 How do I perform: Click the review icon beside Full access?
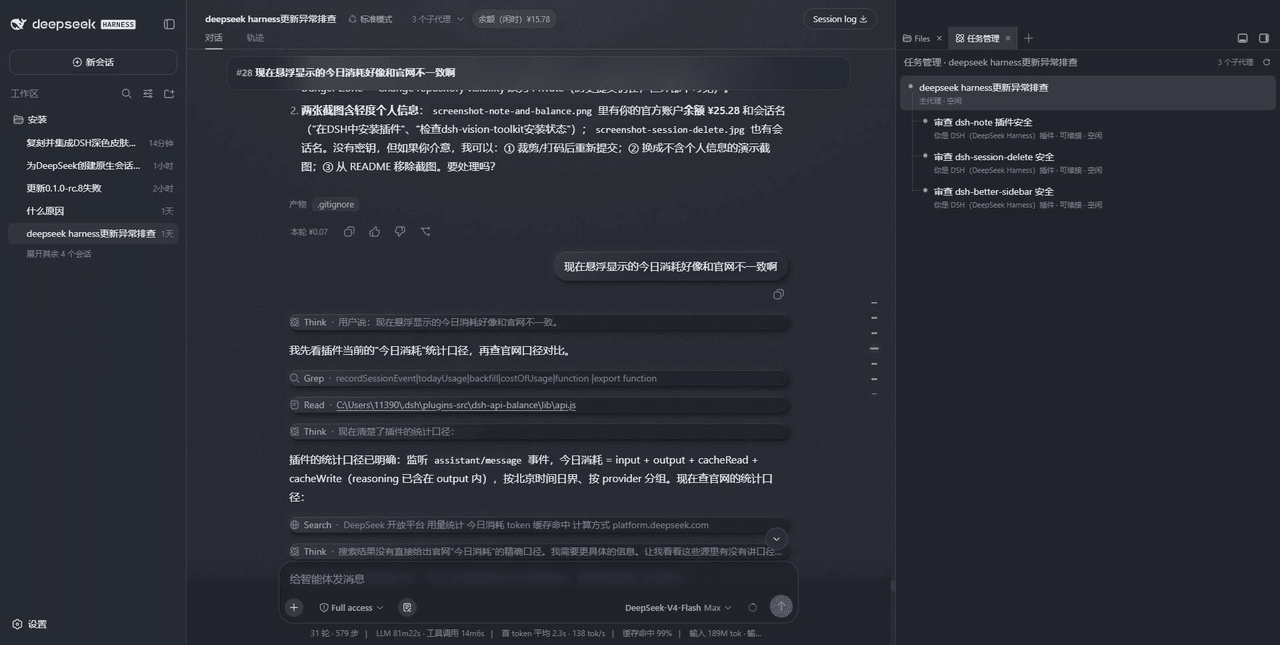[x=407, y=607]
